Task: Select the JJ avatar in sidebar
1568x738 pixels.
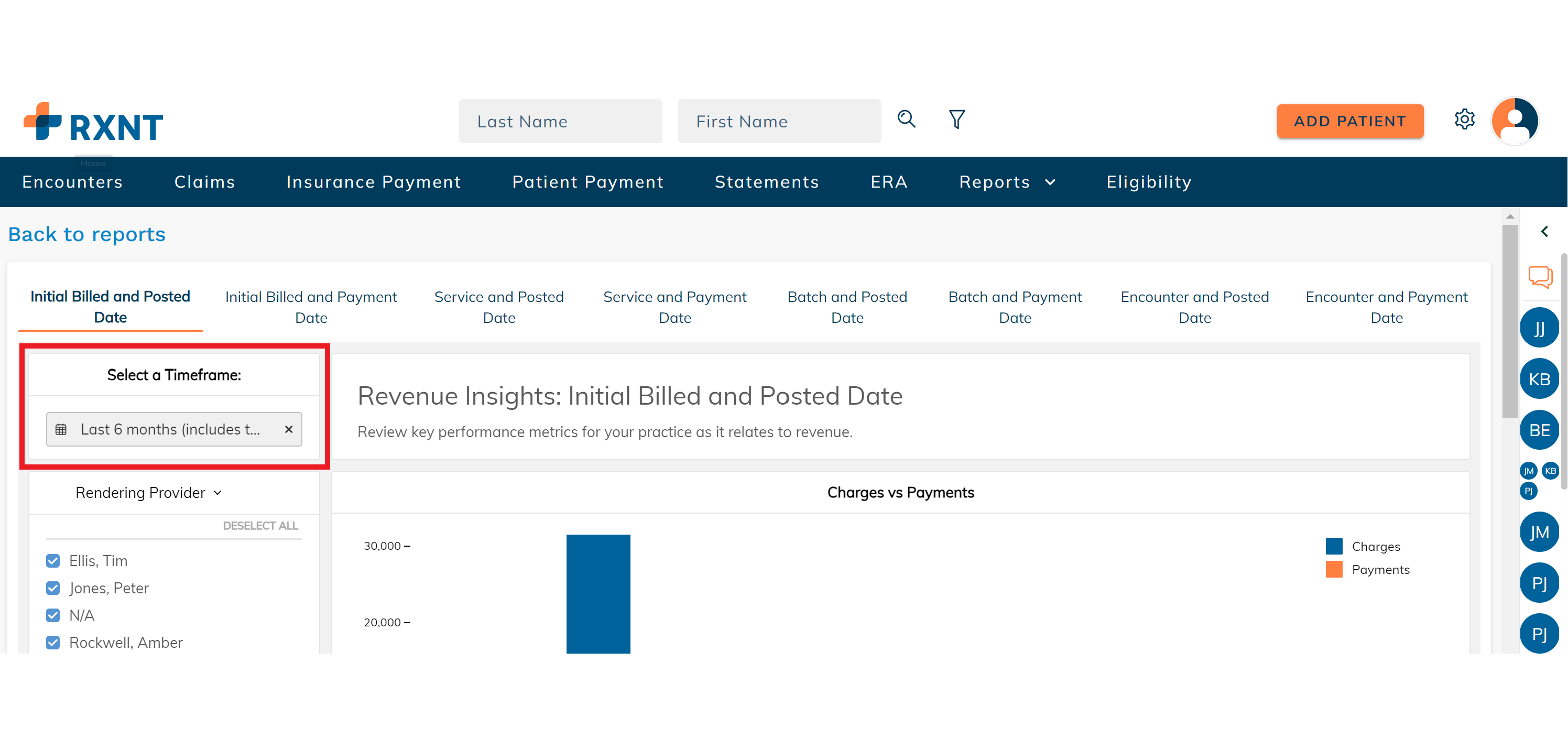Action: (x=1539, y=329)
